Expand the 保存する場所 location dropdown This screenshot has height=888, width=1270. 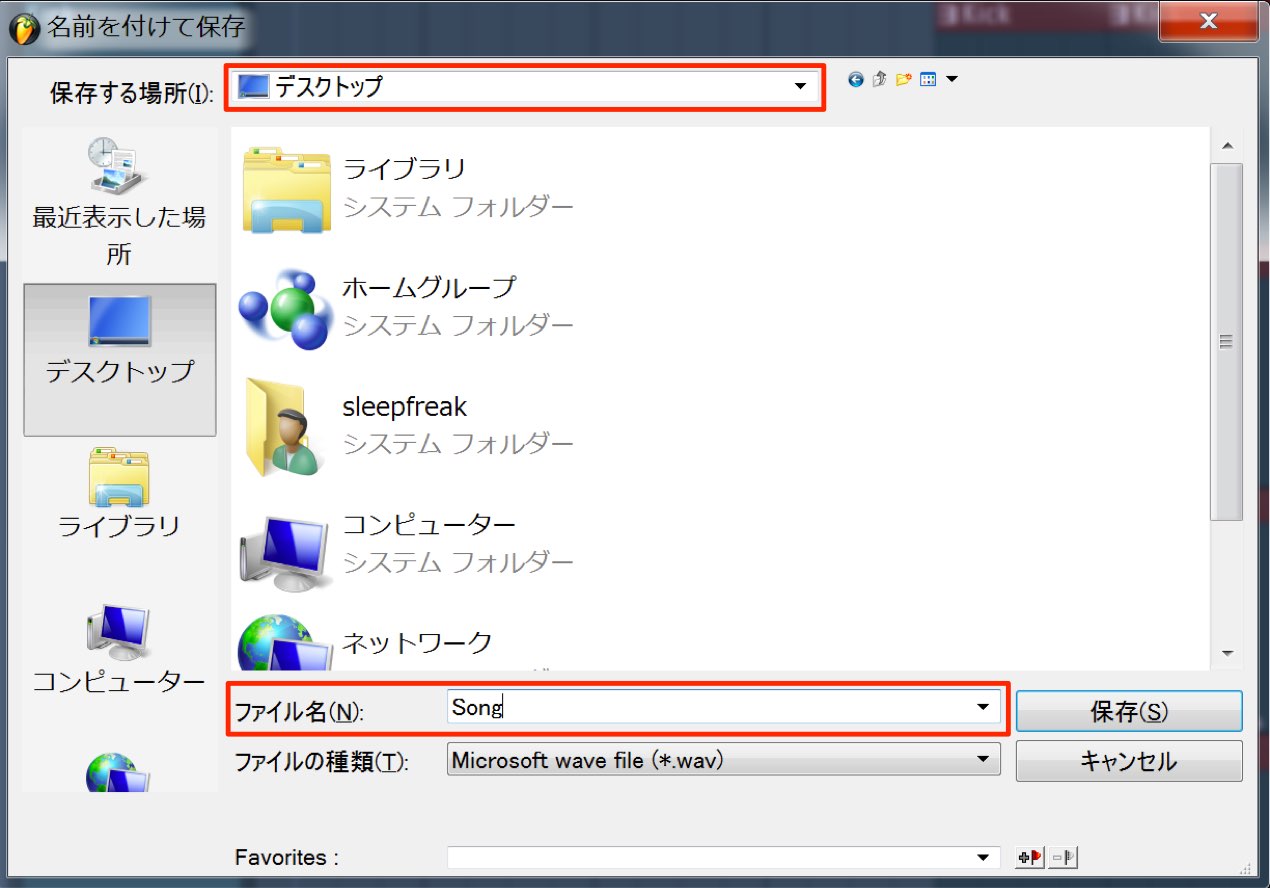coord(800,86)
